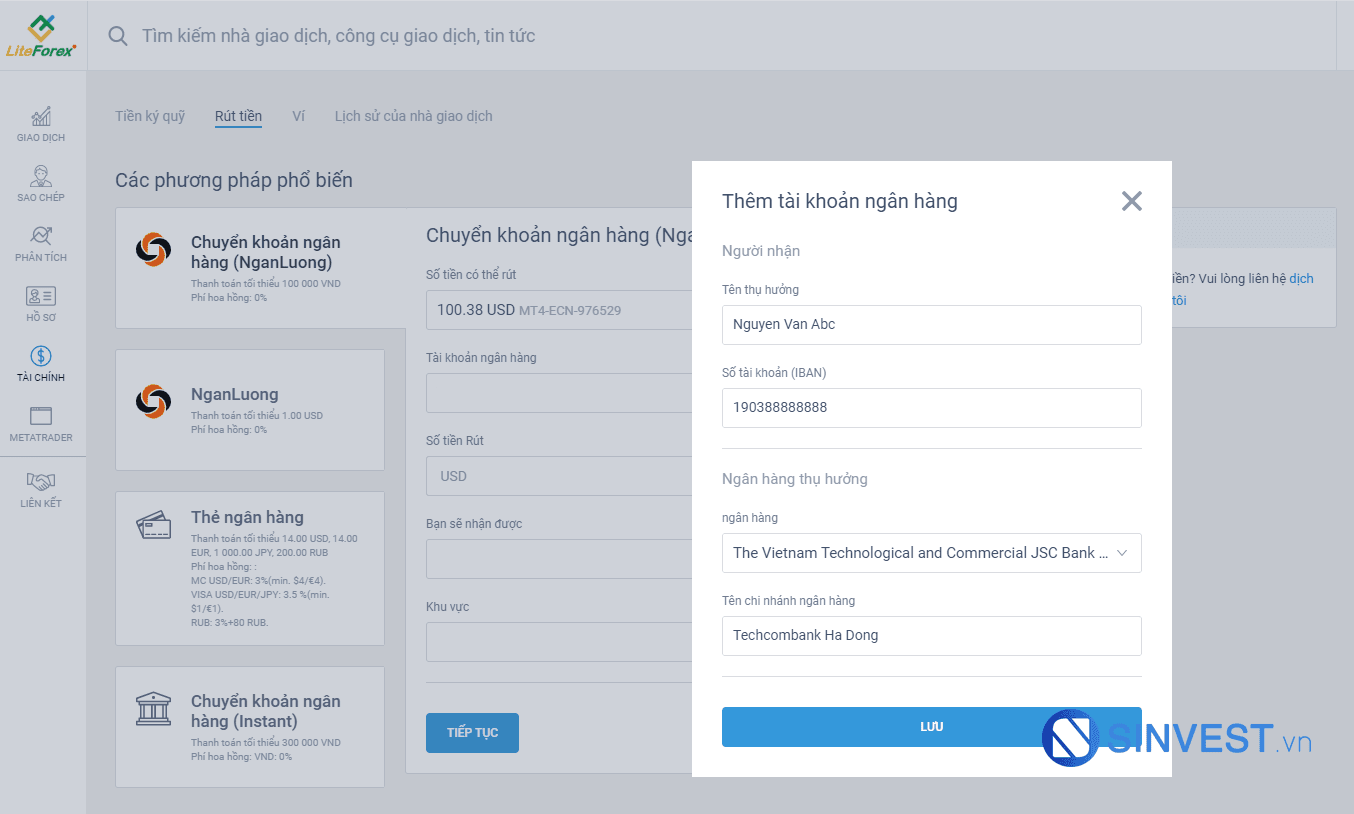Click the Instant bank transfer building icon
The width and height of the screenshot is (1354, 814).
(153, 709)
